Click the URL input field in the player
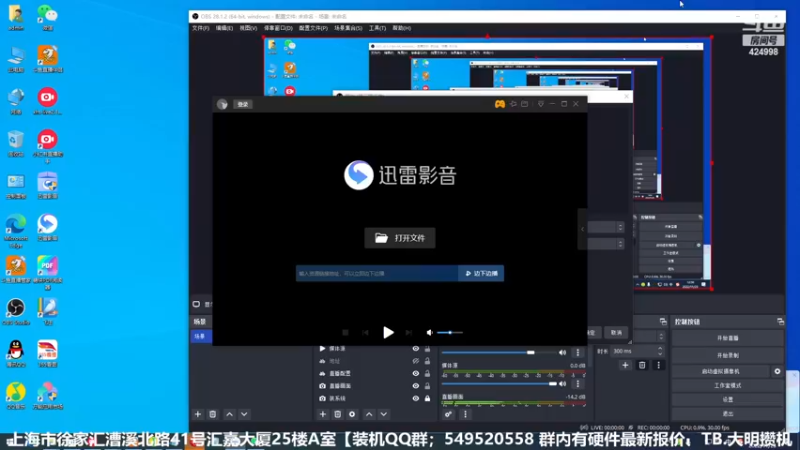This screenshot has width=800, height=450. point(377,273)
